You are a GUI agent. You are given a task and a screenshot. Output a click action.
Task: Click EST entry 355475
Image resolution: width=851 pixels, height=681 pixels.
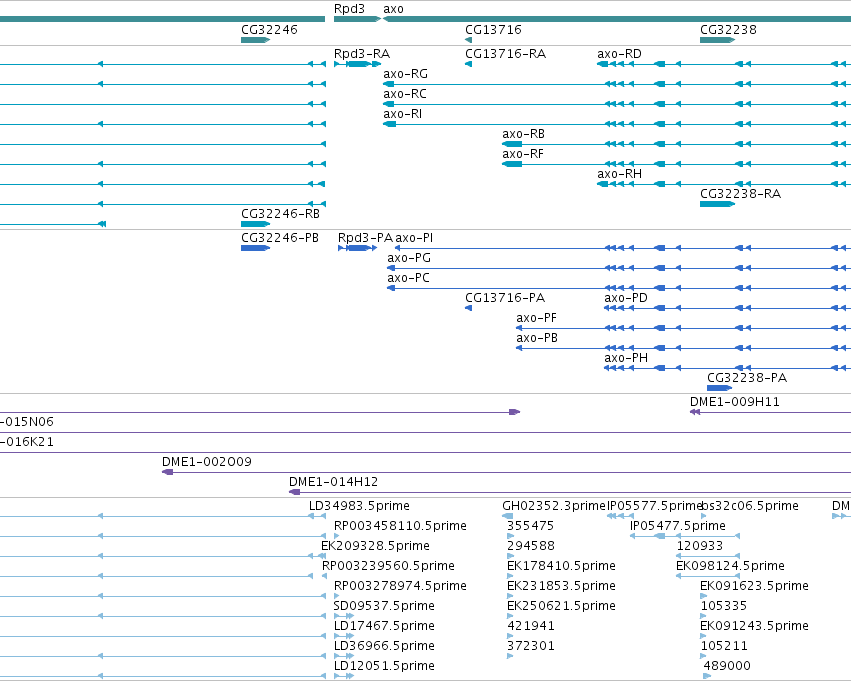point(530,526)
